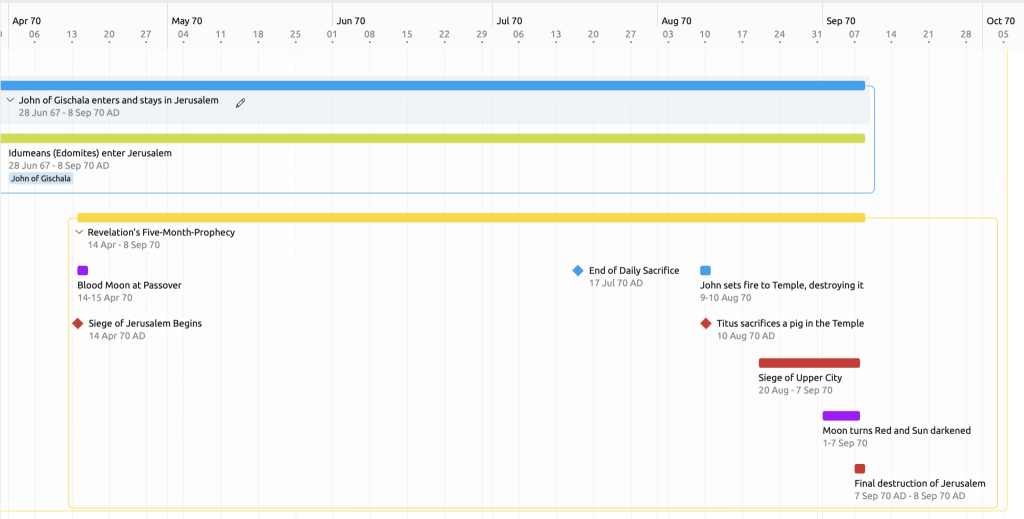The image size is (1024, 519).
Task: Click the red diamond for Siege of Jerusalem Begins
Action: (x=78, y=323)
